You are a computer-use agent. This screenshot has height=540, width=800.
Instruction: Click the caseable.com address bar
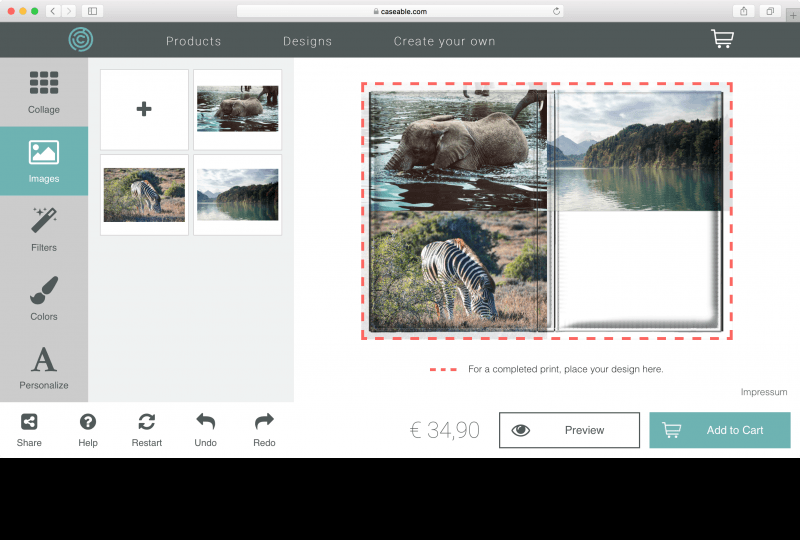[400, 11]
